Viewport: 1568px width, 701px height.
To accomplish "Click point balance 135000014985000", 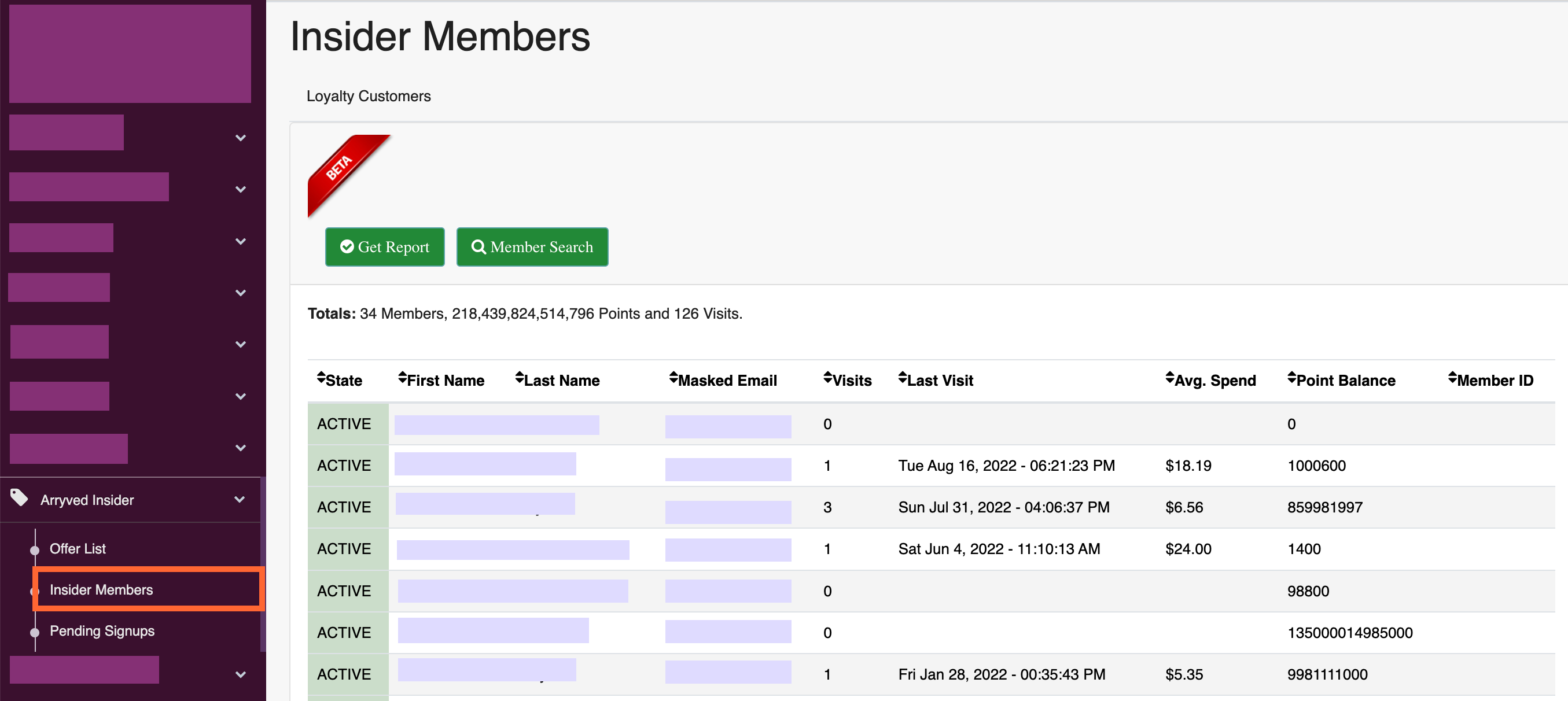I will tap(1349, 632).
